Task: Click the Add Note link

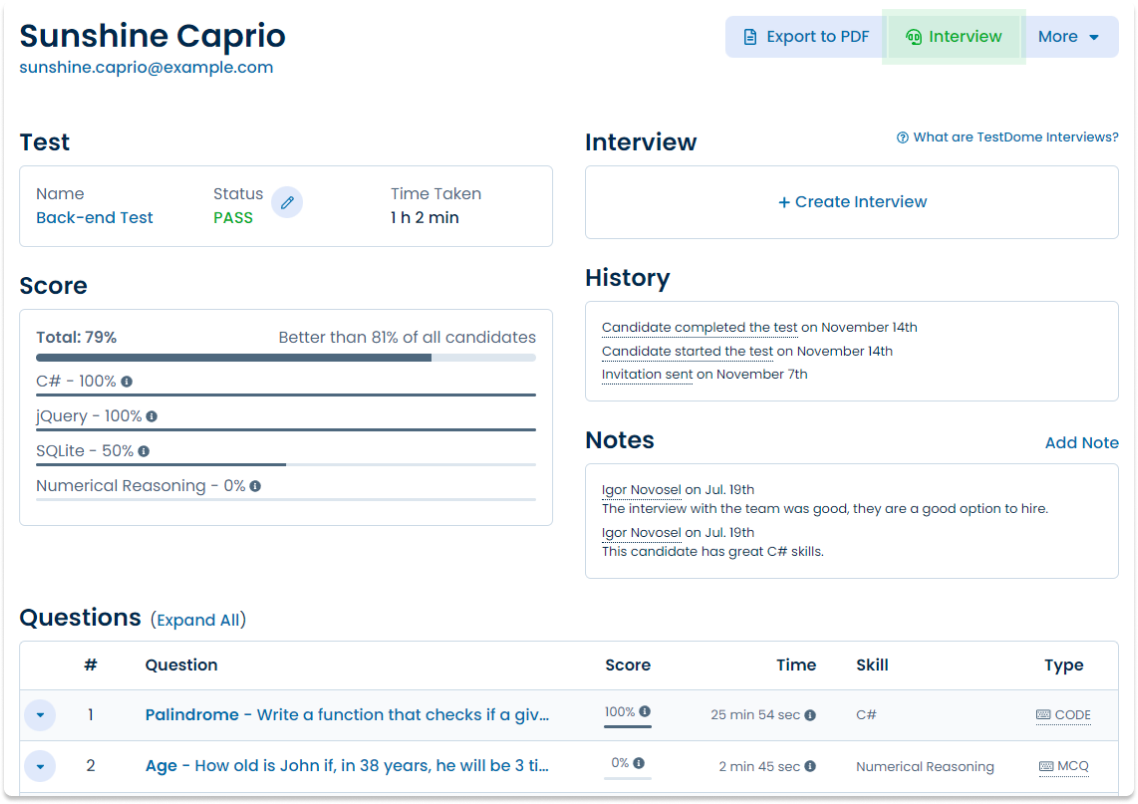Action: click(1082, 442)
